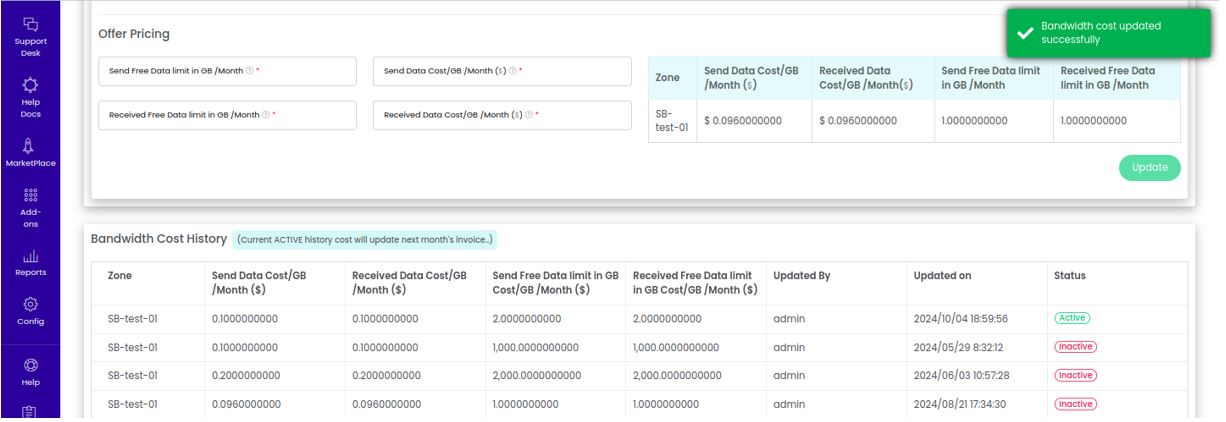Click the Send Free Data limit input field
Image resolution: width=1226 pixels, height=422 pixels.
pos(227,71)
